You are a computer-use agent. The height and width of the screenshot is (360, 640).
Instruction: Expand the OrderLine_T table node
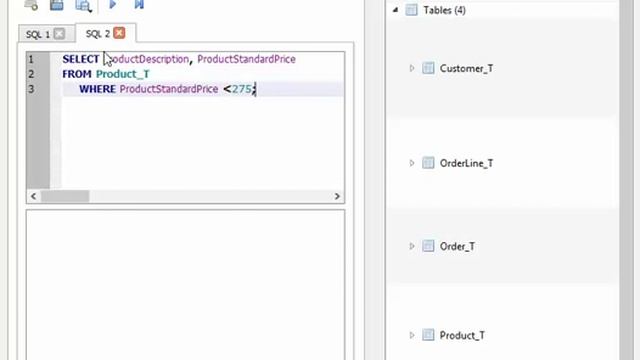tap(412, 163)
